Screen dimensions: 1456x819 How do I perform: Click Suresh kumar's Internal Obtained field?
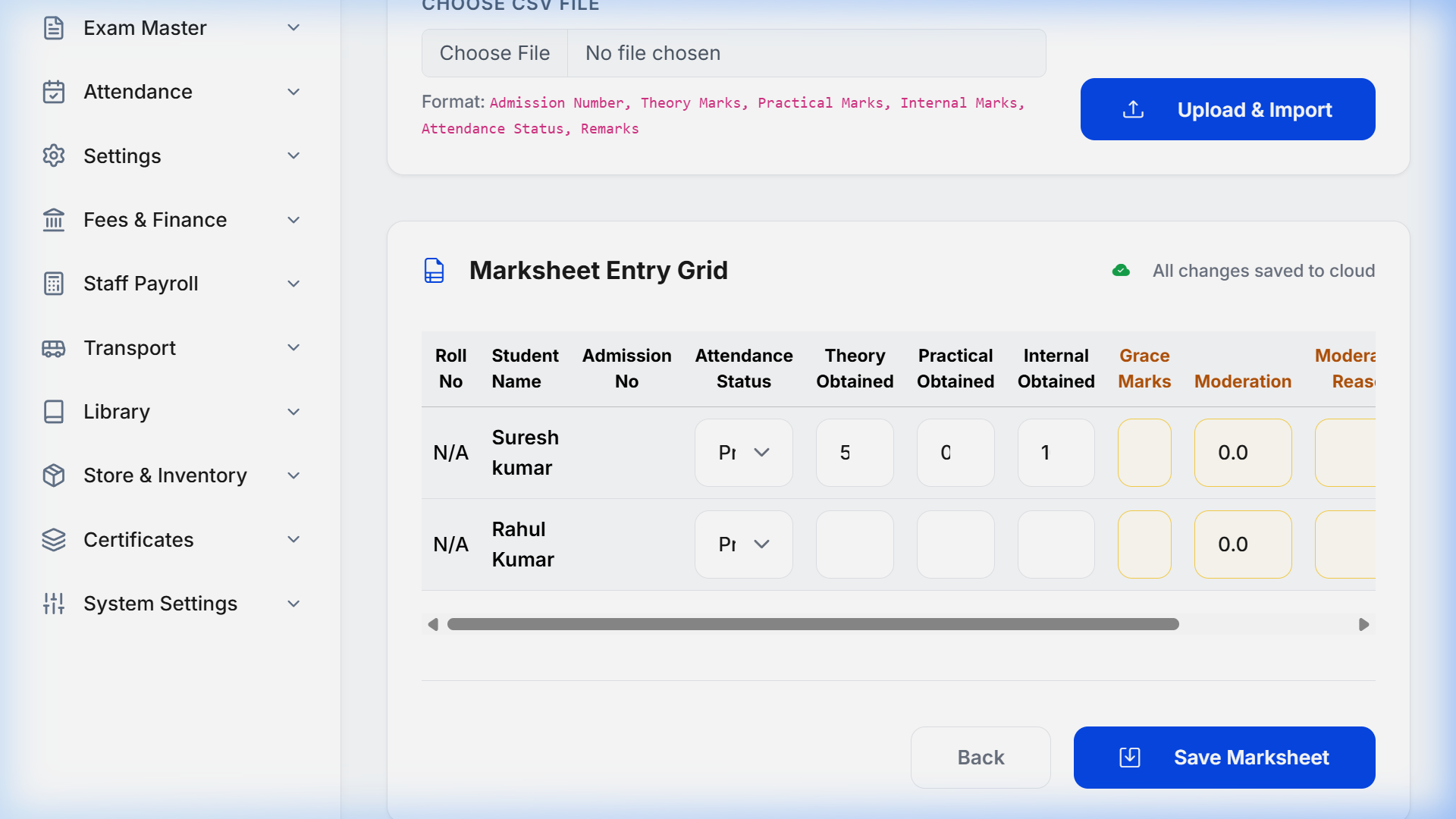point(1056,453)
